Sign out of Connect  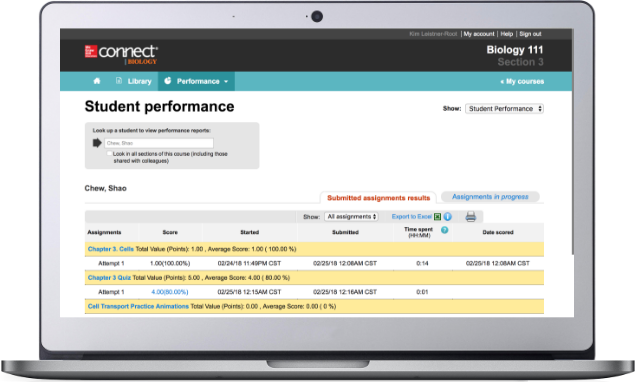click(530, 34)
